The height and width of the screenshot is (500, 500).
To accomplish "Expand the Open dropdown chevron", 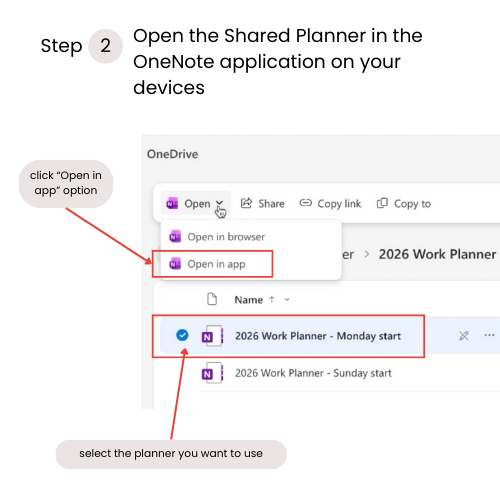I will tap(219, 203).
